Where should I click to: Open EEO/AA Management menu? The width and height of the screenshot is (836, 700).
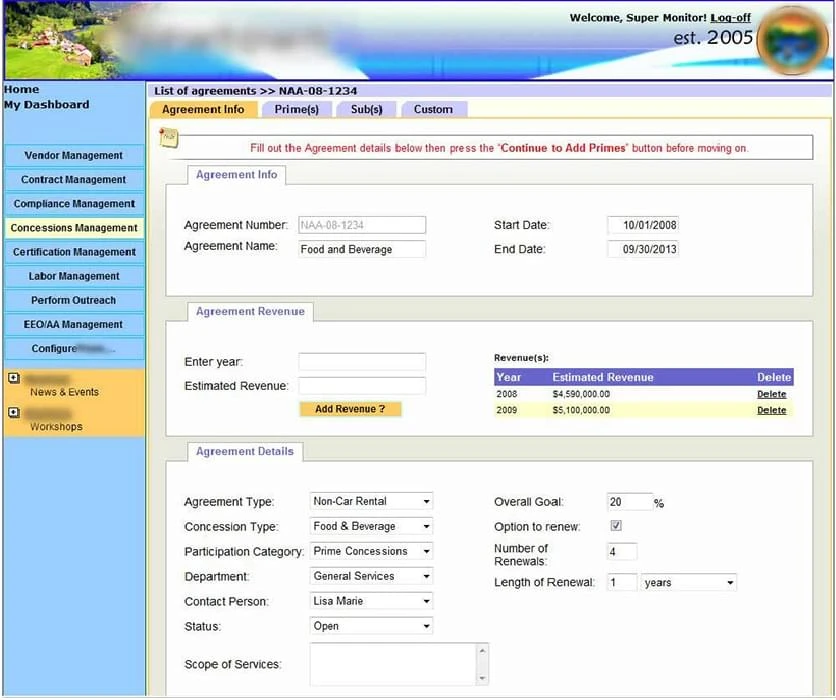point(74,324)
